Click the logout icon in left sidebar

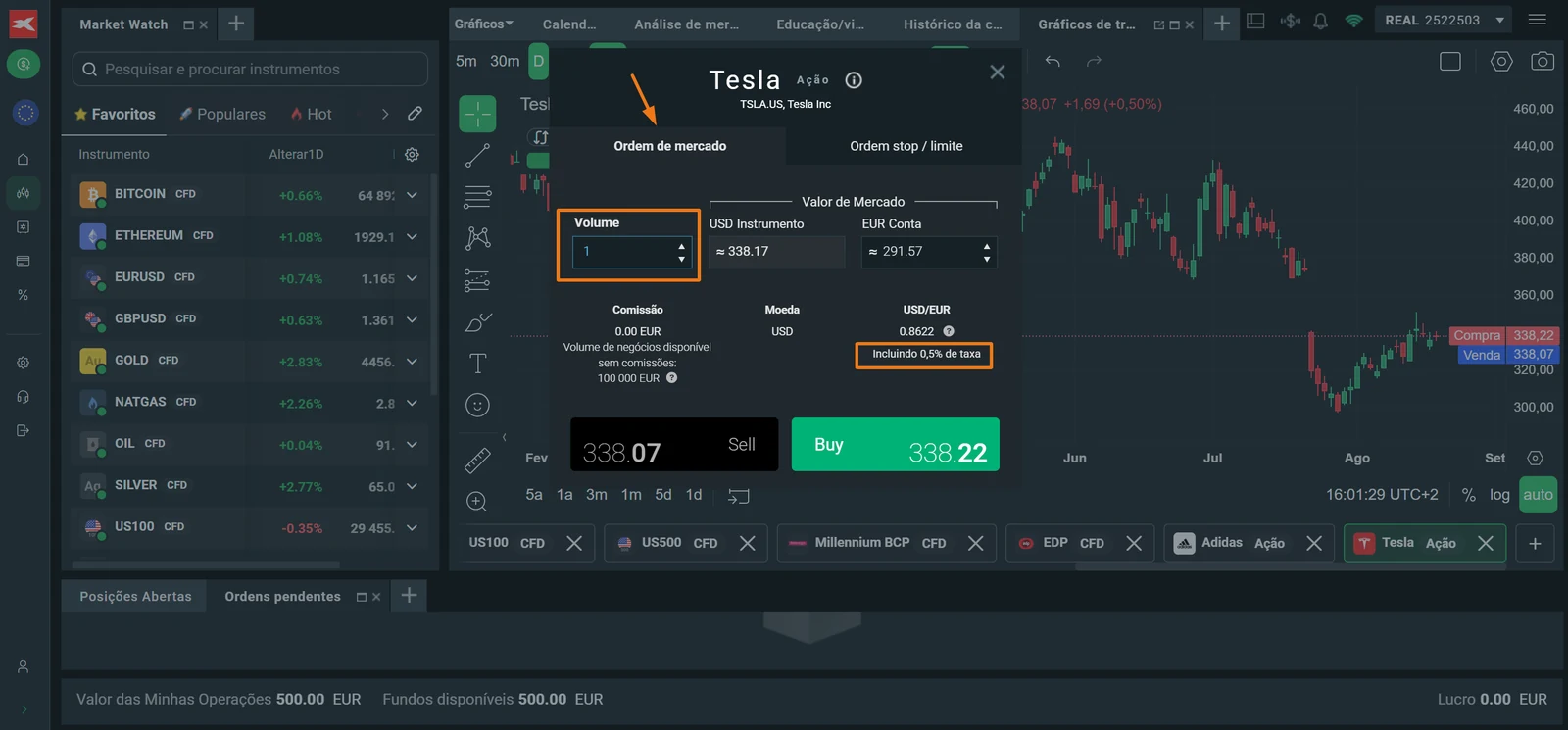24,430
